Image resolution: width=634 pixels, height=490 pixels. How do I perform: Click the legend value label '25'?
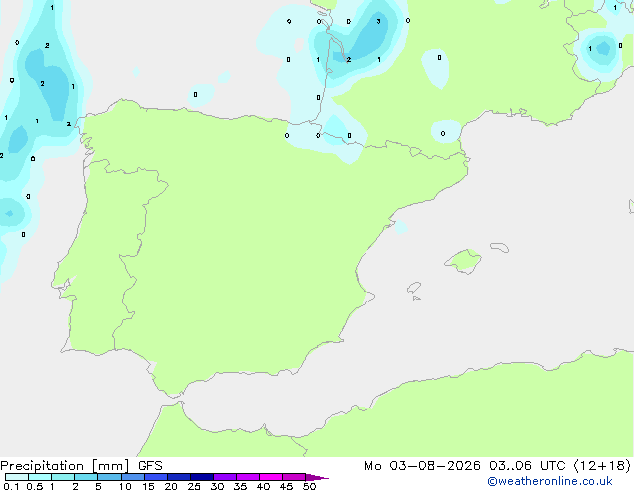click(x=194, y=486)
